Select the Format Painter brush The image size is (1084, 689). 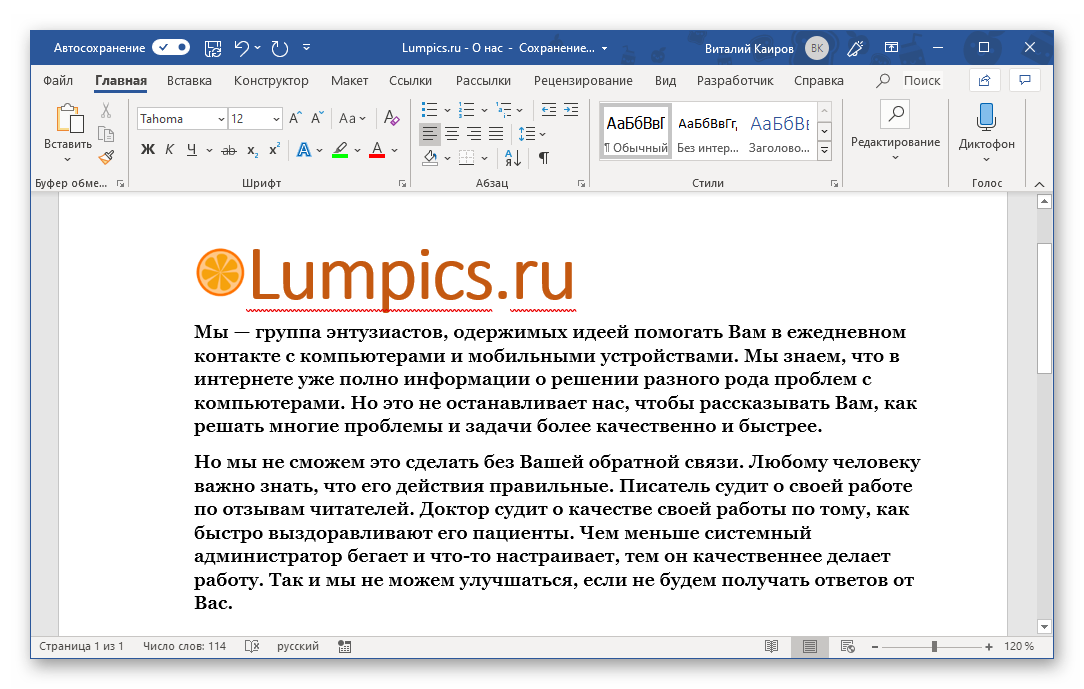(106, 158)
